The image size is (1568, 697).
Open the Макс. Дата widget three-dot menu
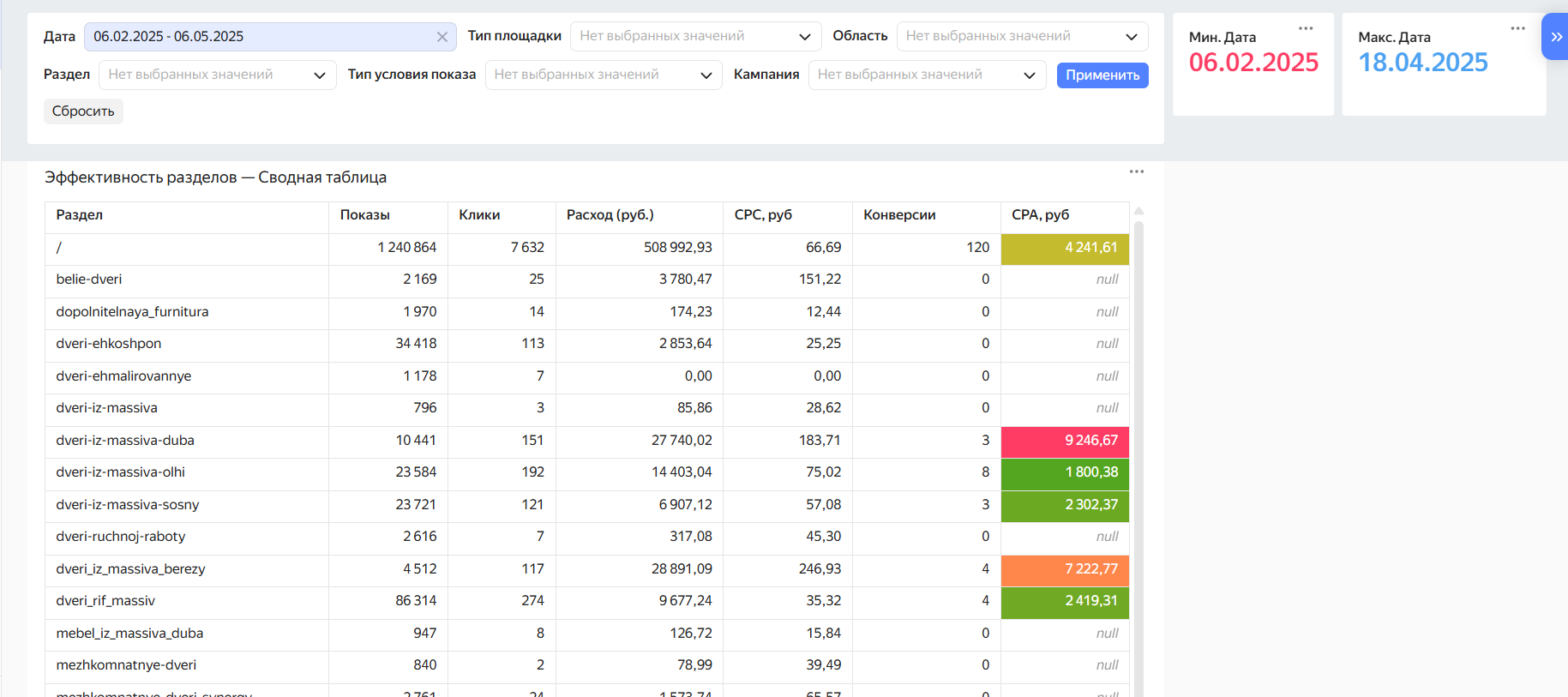(1517, 28)
